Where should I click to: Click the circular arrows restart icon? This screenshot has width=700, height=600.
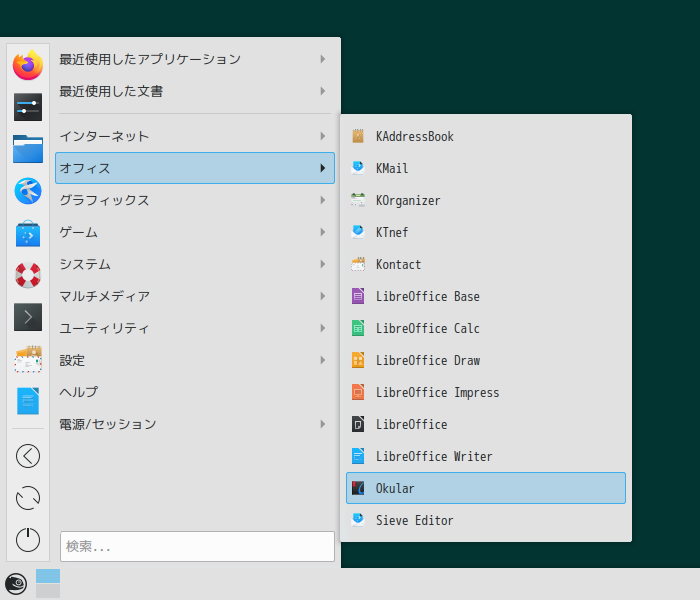28,498
